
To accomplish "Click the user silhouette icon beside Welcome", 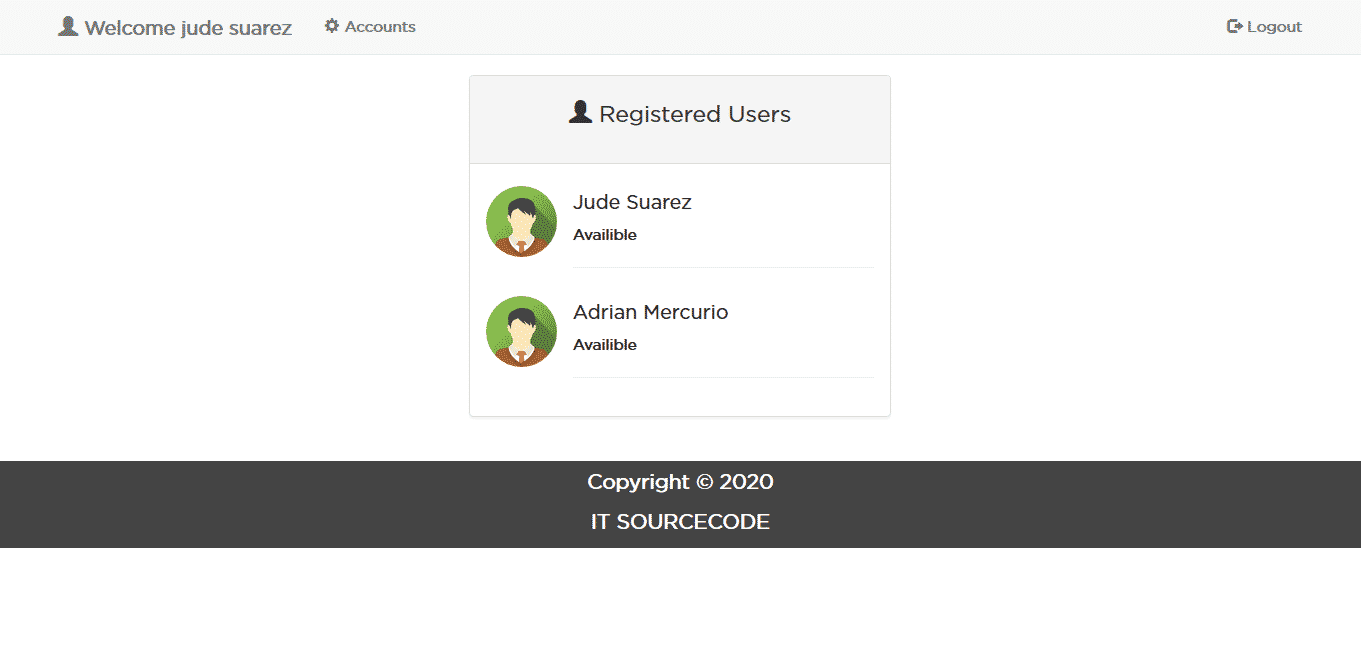I will [67, 26].
